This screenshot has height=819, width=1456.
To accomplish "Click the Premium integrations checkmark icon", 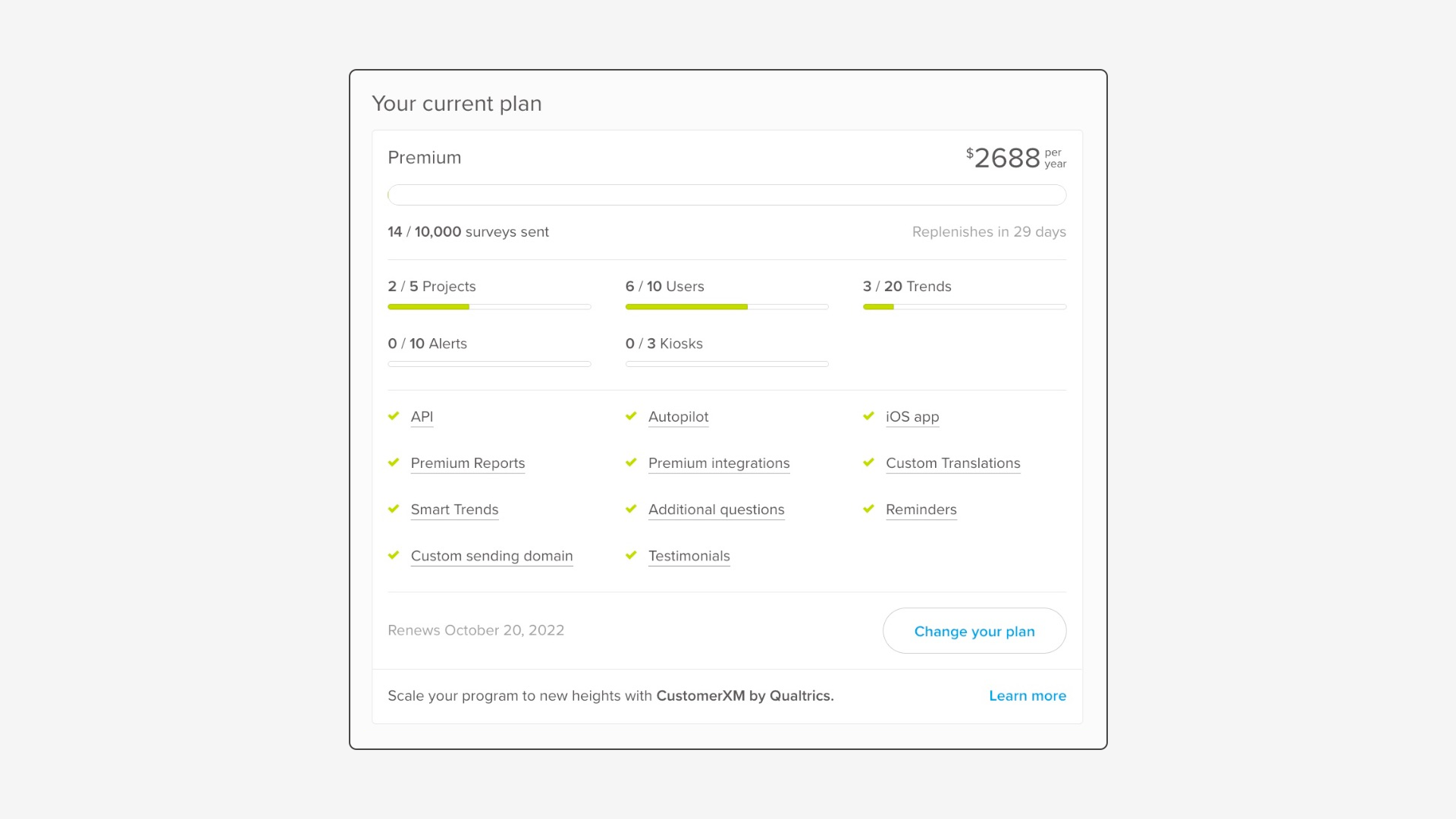I will click(632, 462).
